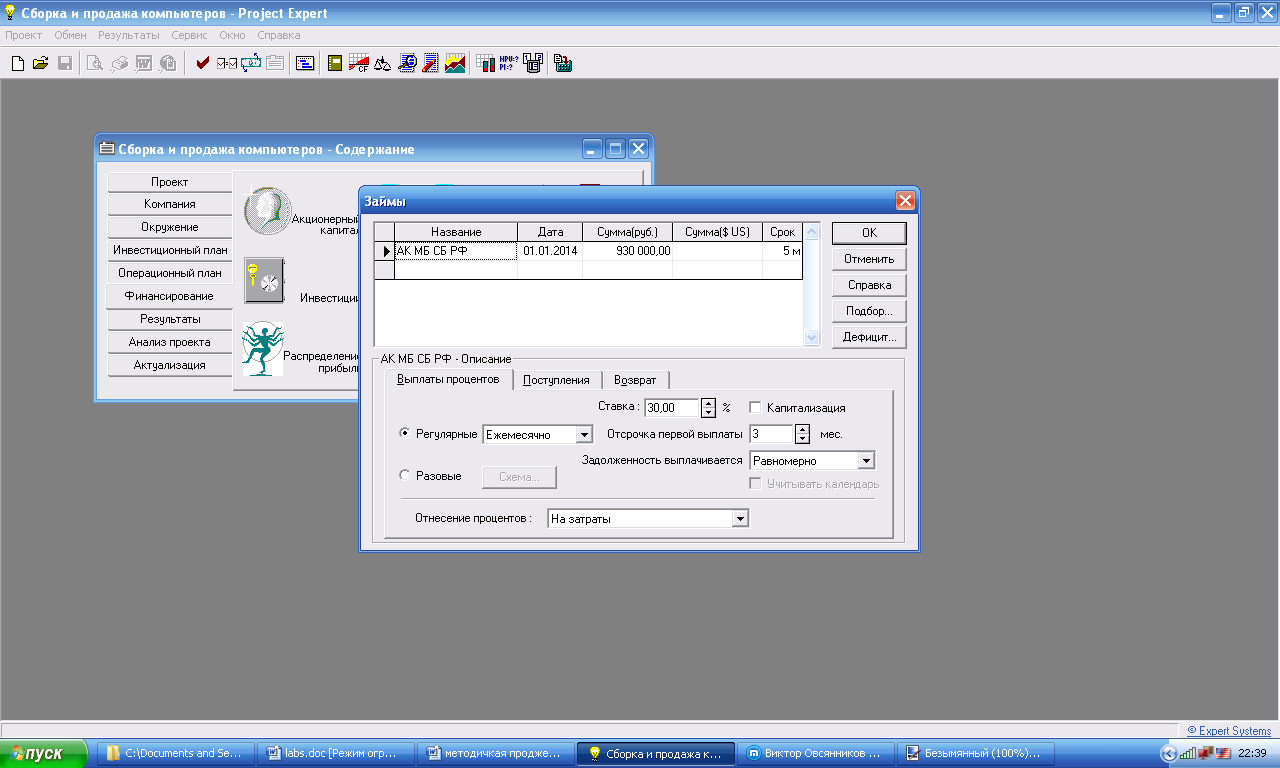Click the Open project folder icon

point(41,63)
